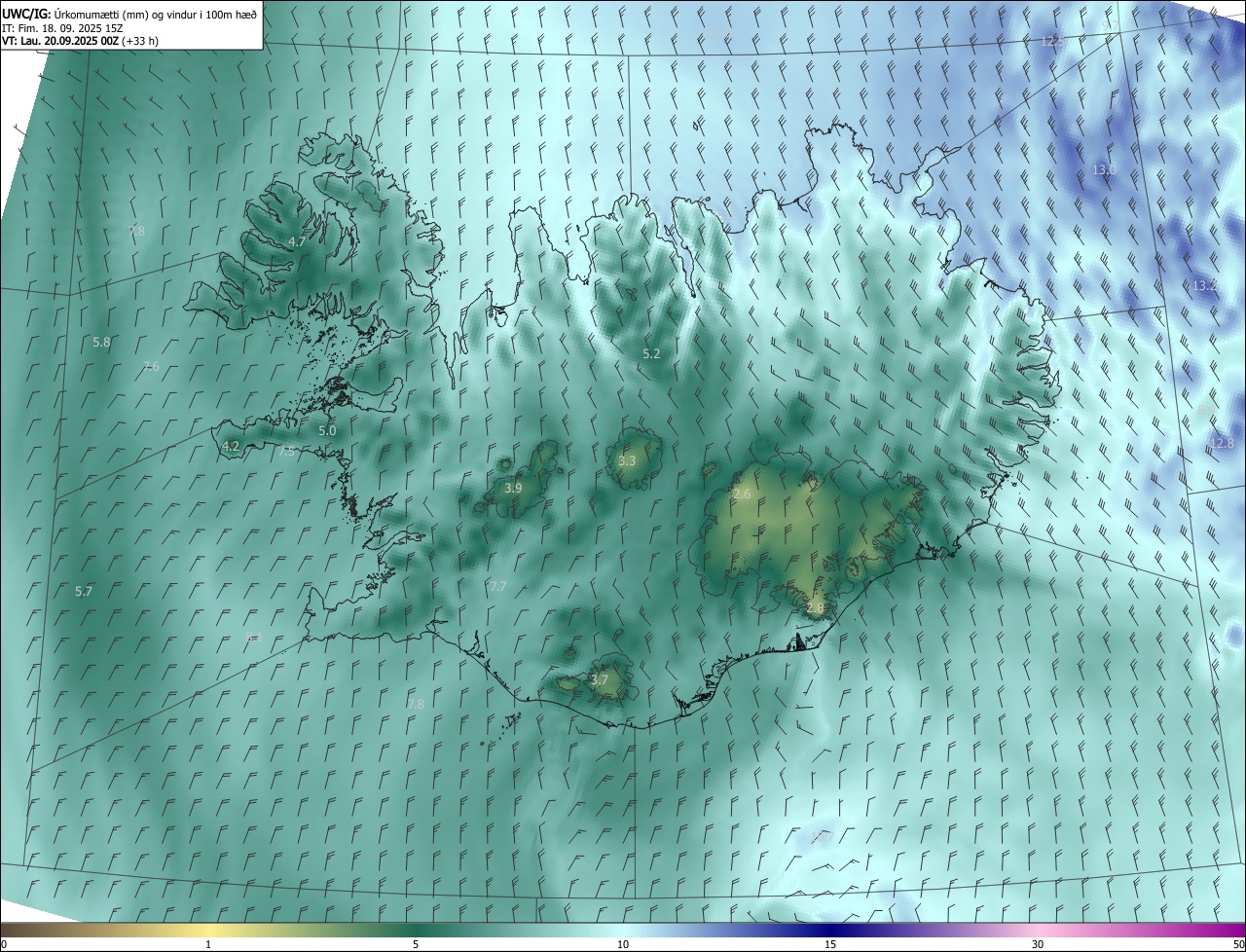This screenshot has width=1246, height=952.
Task: Select the 13.2 value label on the map
Action: [x=1204, y=286]
